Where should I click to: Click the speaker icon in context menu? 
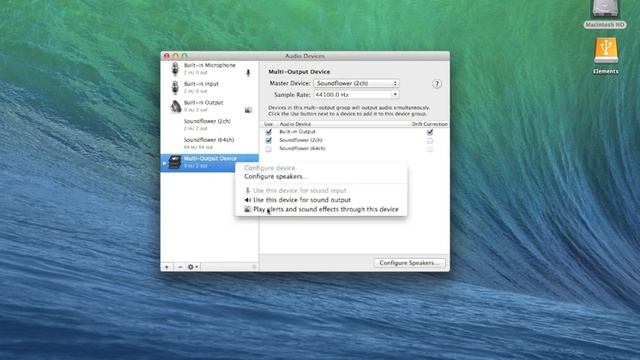(247, 200)
